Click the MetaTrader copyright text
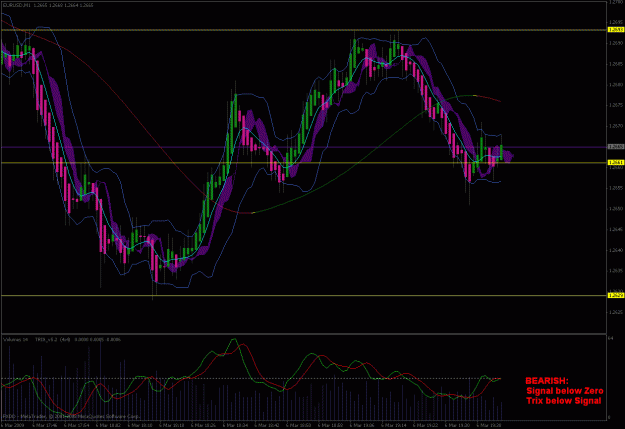Image resolution: width=625 pixels, height=429 pixels. [72, 417]
